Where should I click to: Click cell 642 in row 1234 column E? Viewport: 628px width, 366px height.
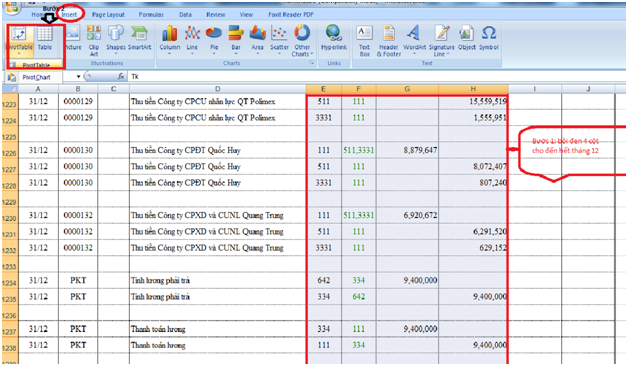(x=323, y=280)
